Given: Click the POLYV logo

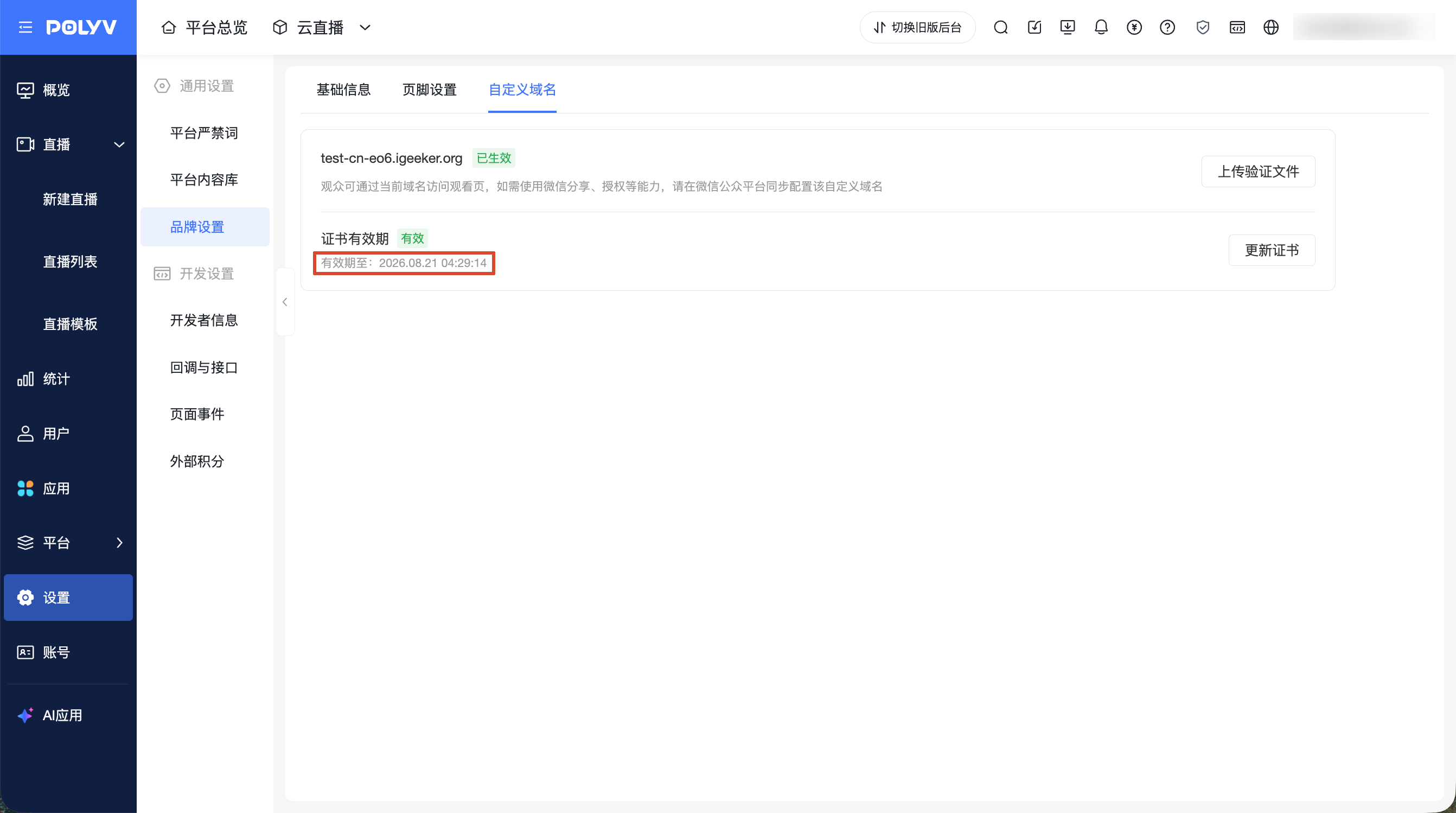Looking at the screenshot, I should [x=81, y=27].
